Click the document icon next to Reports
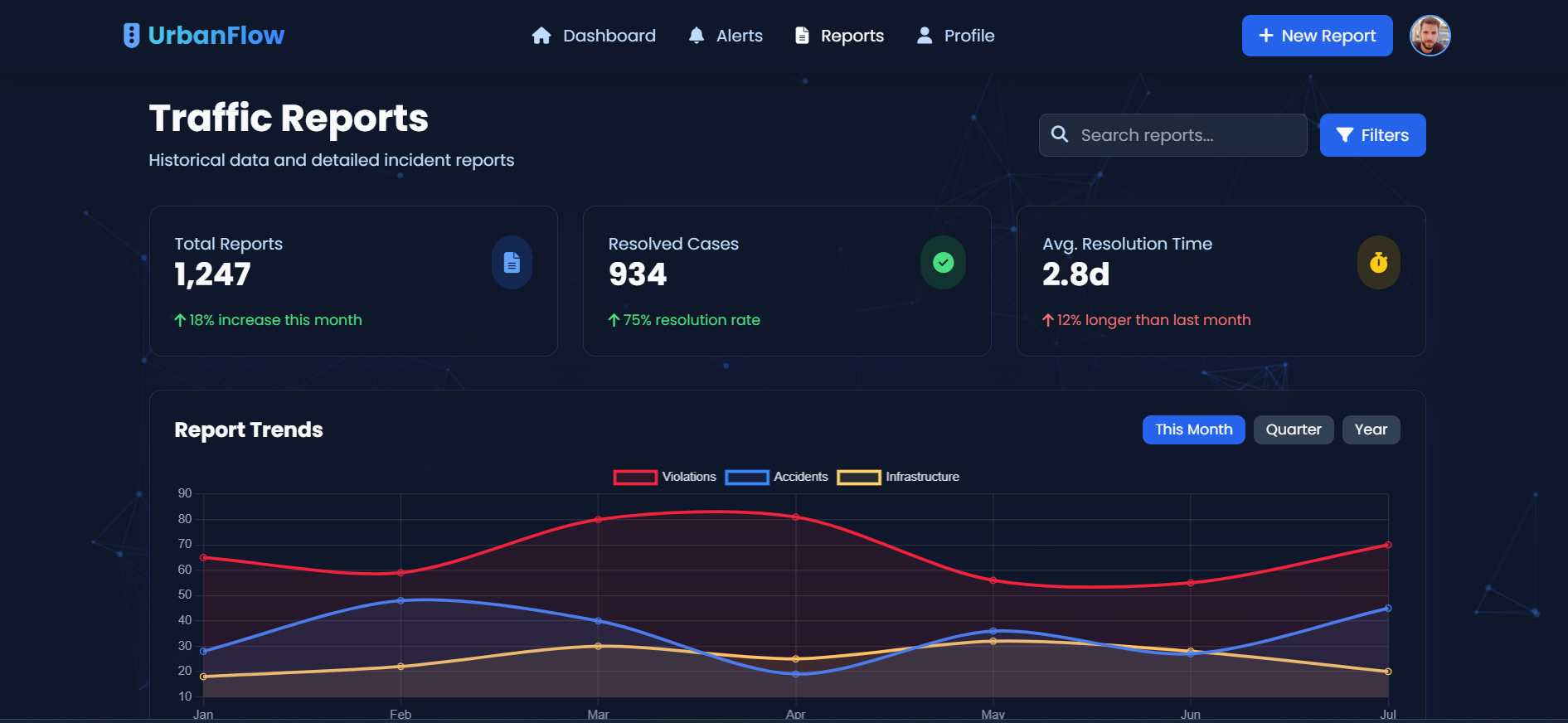This screenshot has height=723, width=1568. 802,36
